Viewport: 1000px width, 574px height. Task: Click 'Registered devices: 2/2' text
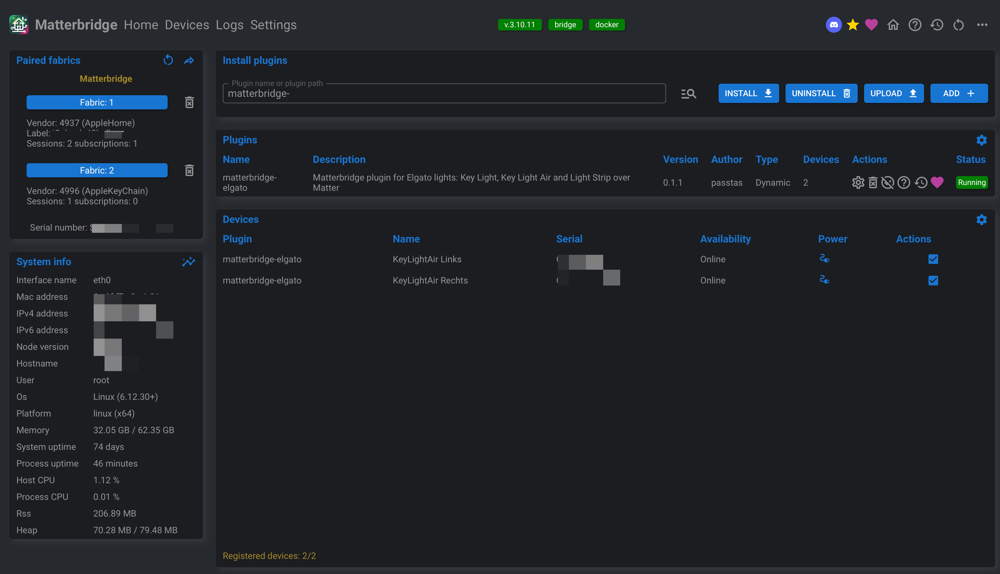point(269,556)
